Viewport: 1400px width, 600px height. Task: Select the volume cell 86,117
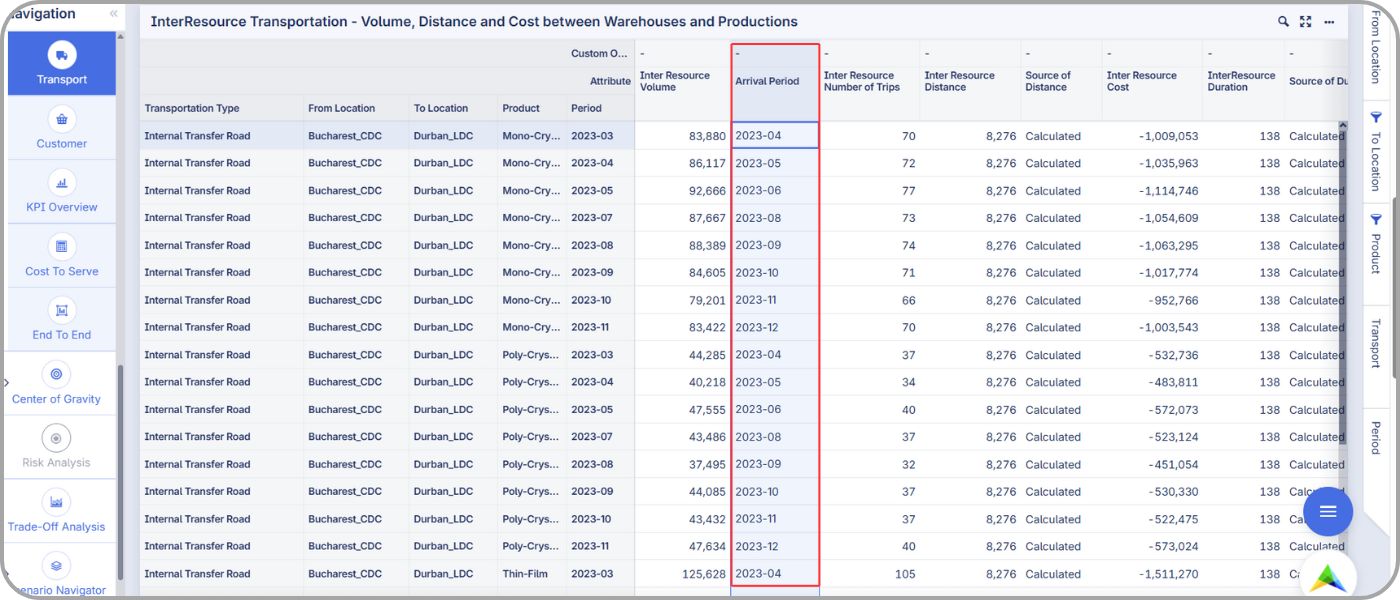(x=683, y=163)
